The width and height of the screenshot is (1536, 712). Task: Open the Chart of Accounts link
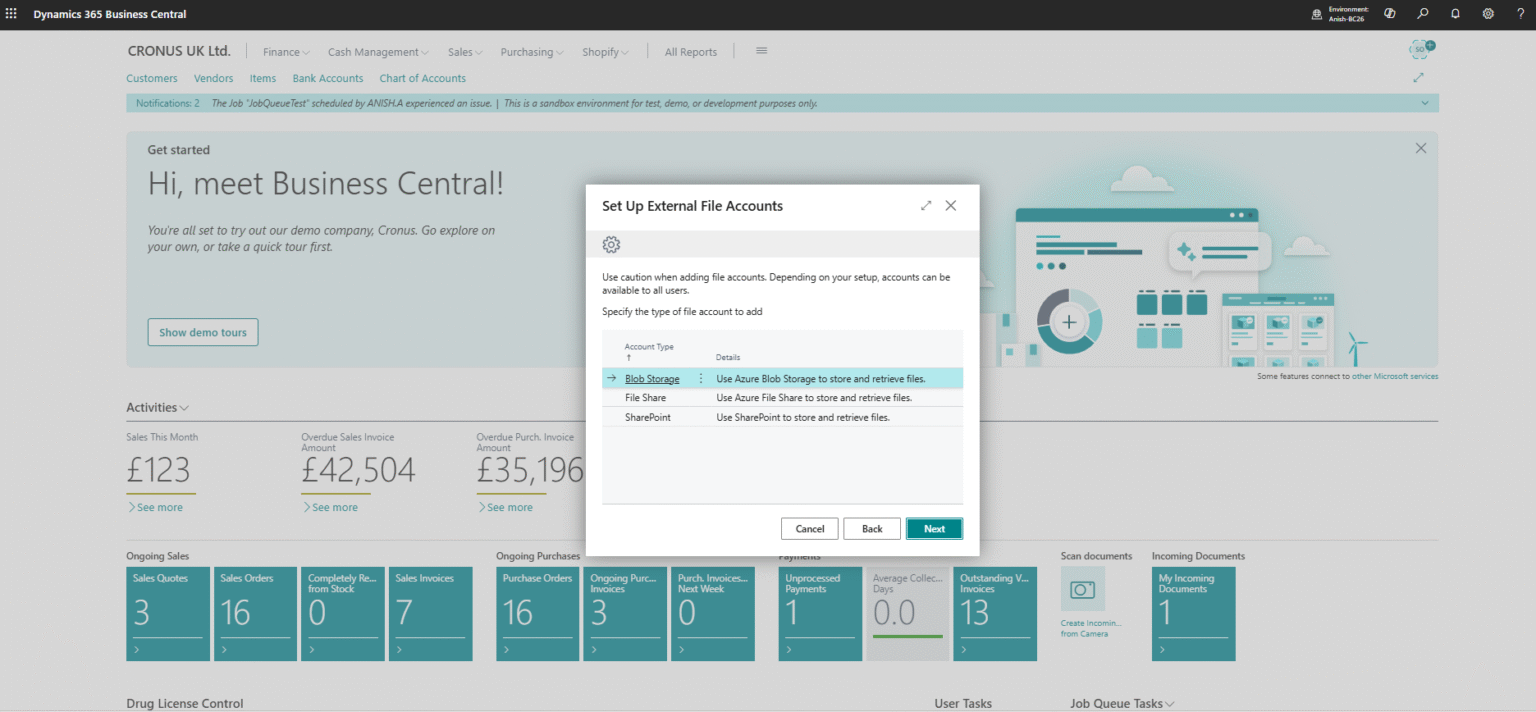422,78
